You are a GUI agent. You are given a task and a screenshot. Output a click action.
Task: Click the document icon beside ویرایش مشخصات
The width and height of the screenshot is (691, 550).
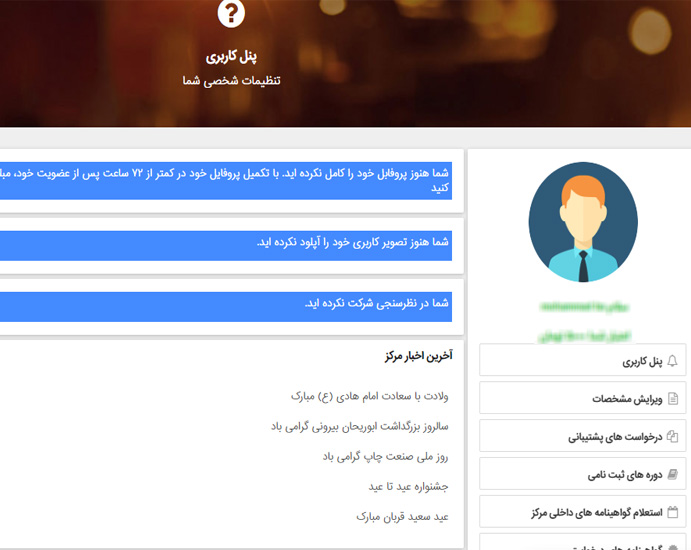tap(672, 398)
